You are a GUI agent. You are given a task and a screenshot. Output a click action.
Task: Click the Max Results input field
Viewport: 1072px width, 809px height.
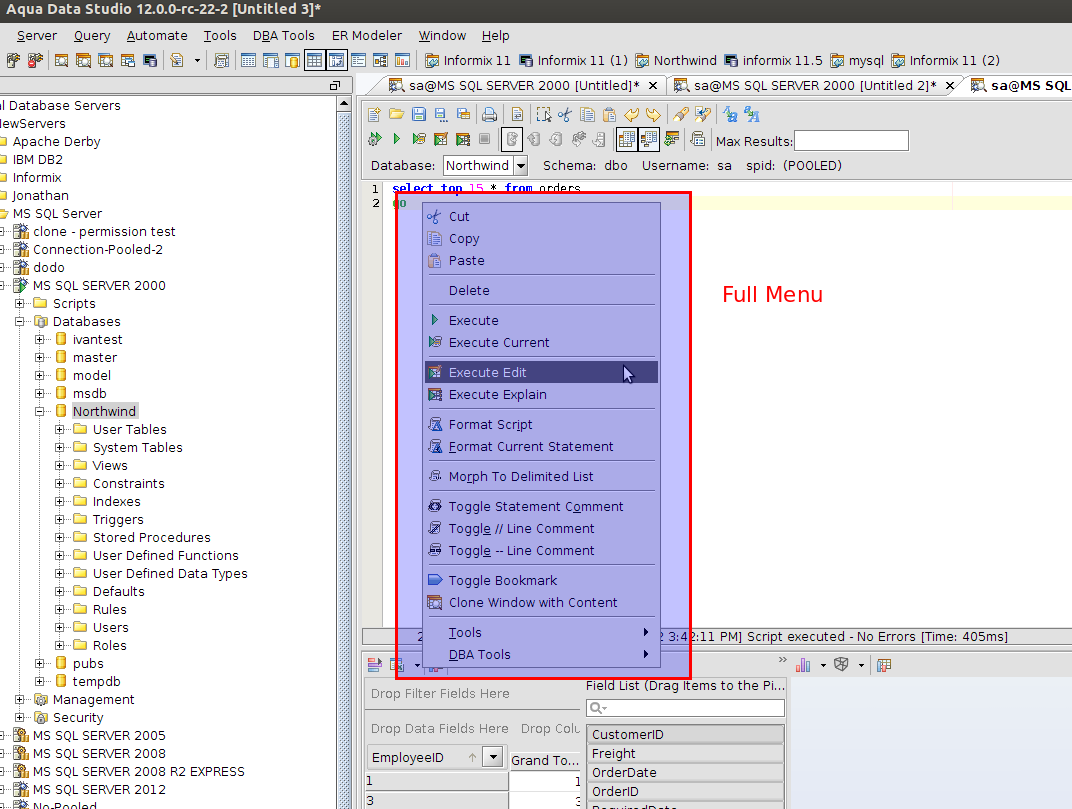pos(851,141)
